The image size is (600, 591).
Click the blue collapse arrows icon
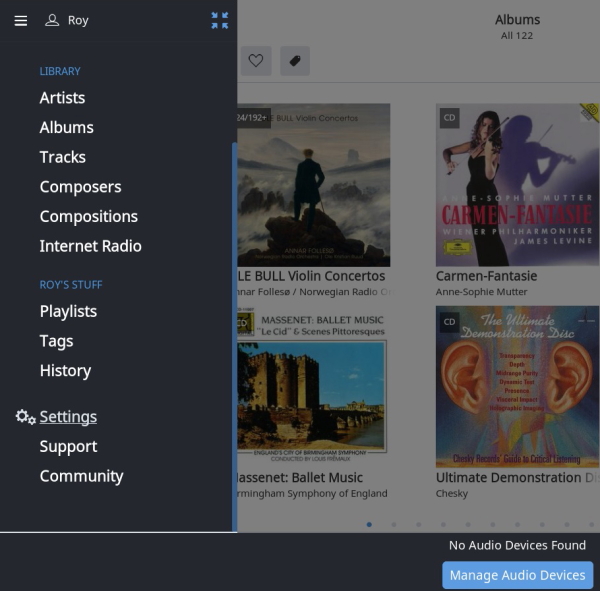(220, 20)
